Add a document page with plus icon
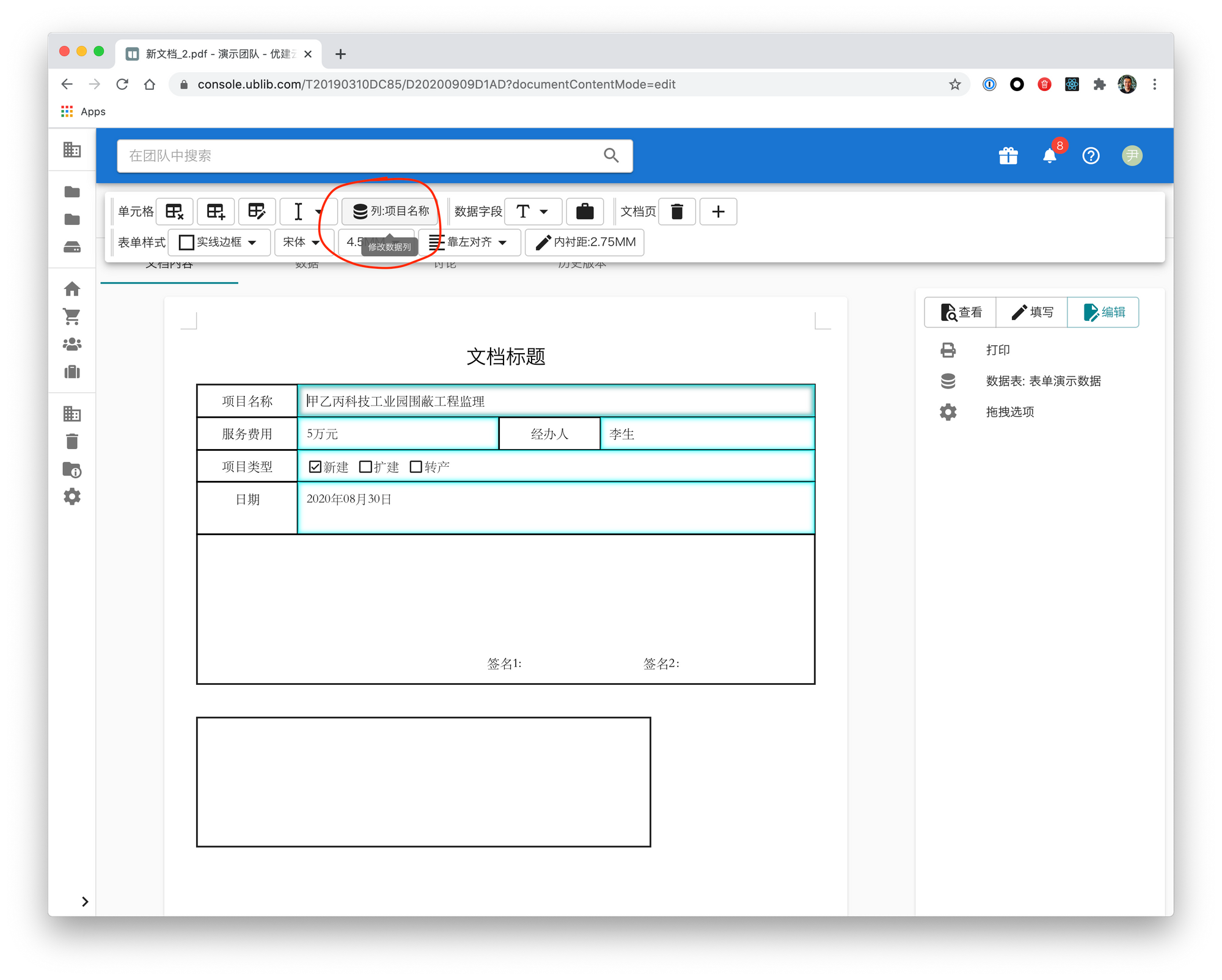Screen dimensions: 1222x980 coord(718,211)
